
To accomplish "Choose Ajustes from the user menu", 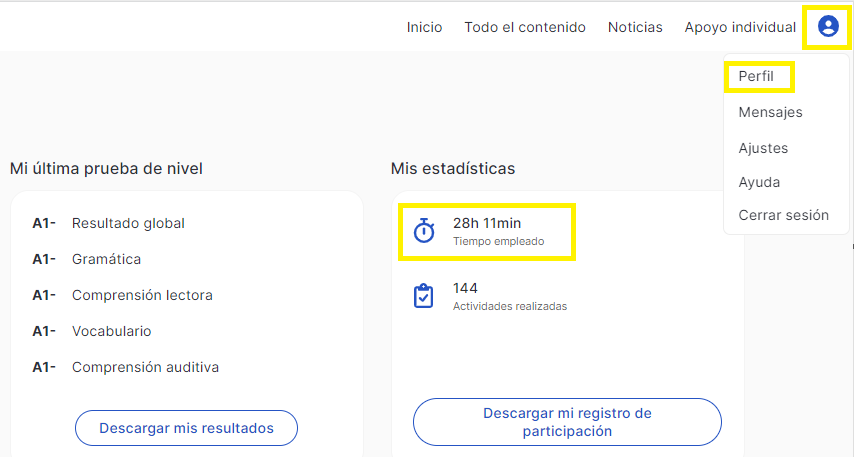I will point(763,148).
